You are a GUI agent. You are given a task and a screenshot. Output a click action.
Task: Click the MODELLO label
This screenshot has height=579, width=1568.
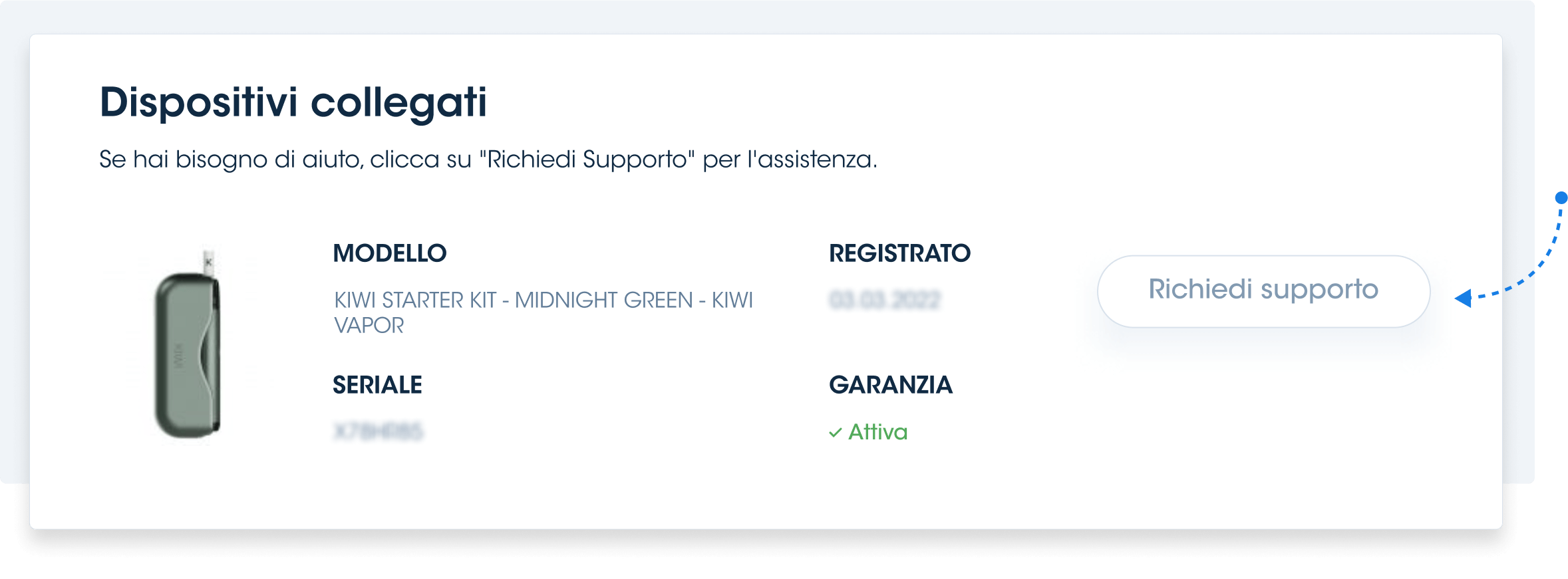tap(390, 253)
